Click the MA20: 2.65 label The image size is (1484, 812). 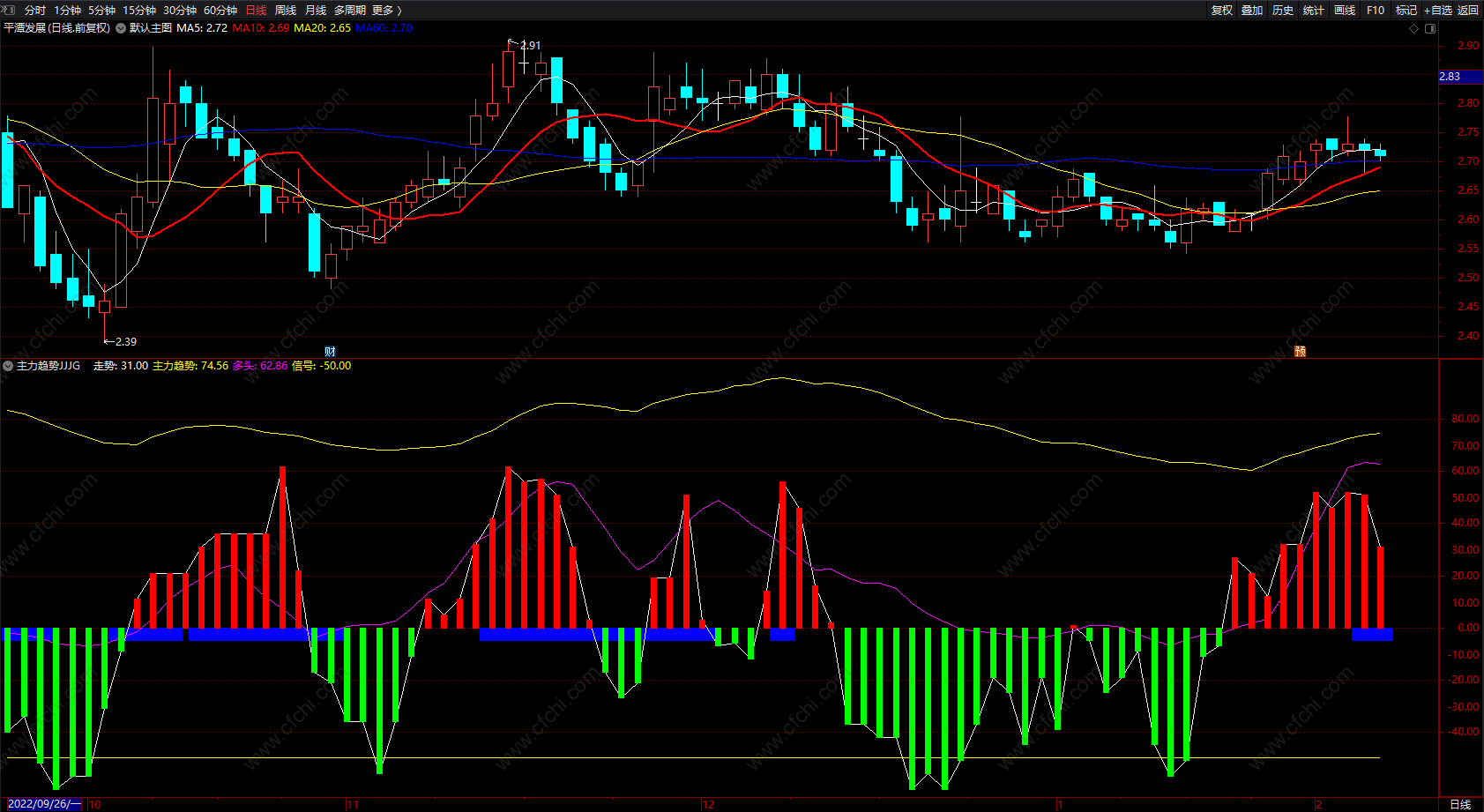coord(322,28)
